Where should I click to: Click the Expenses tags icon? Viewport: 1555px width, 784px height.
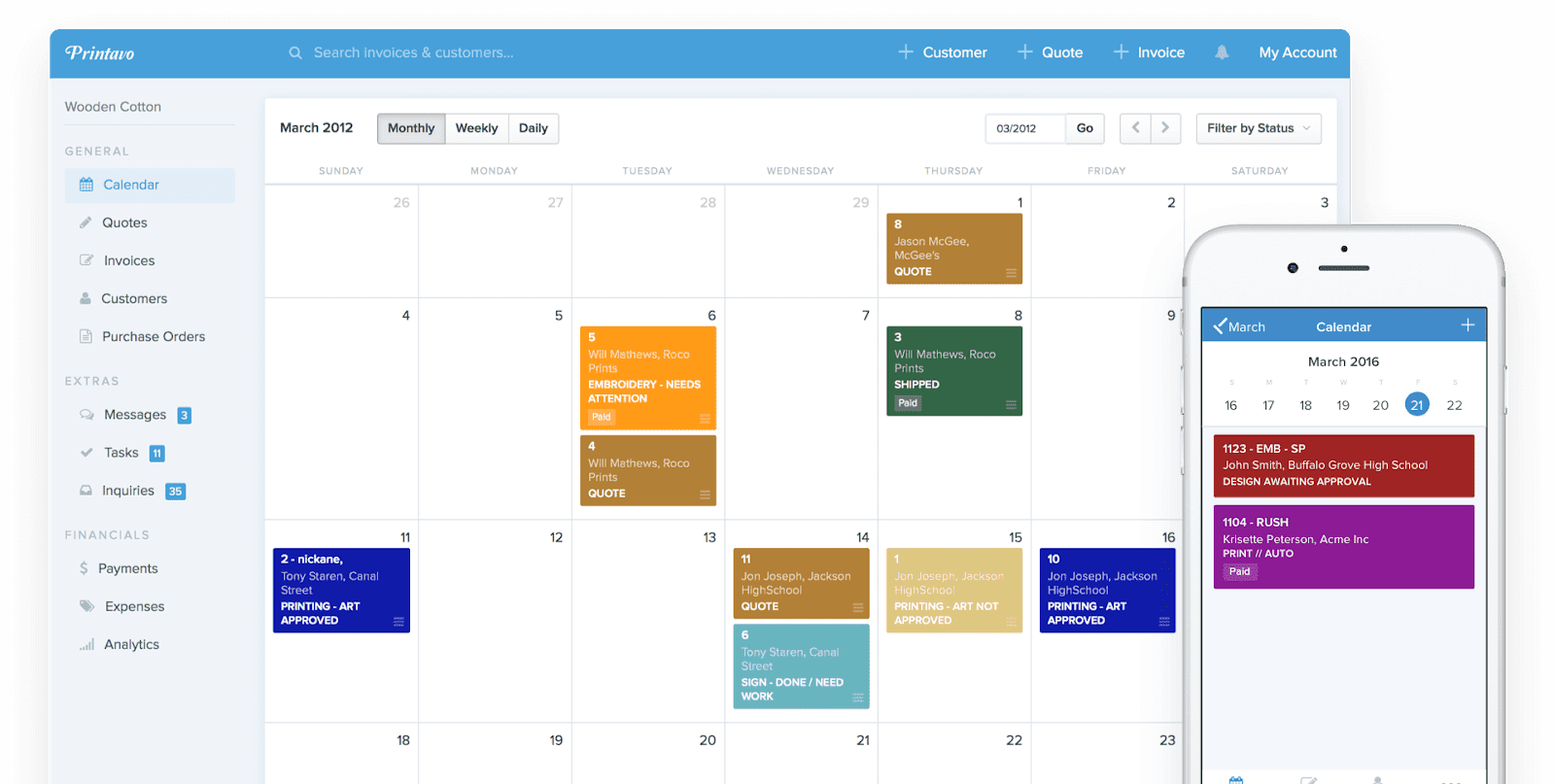(x=87, y=606)
